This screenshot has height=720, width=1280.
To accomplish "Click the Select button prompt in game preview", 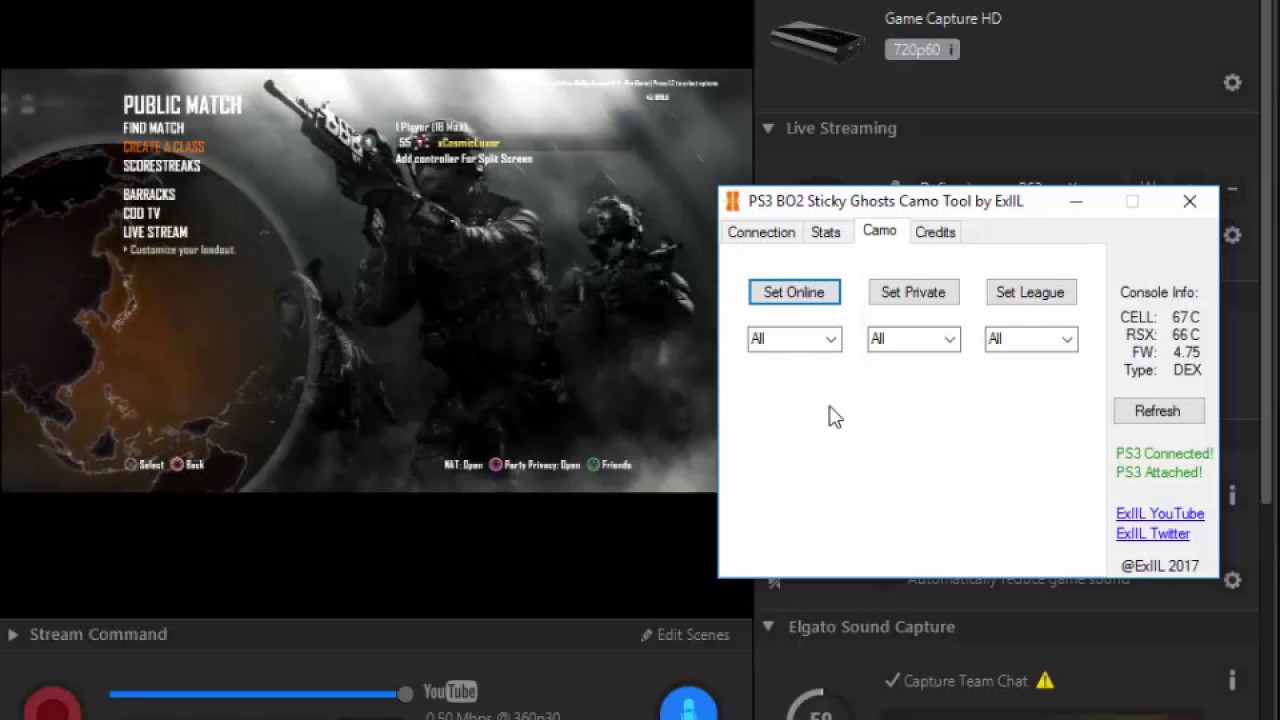I will [144, 465].
